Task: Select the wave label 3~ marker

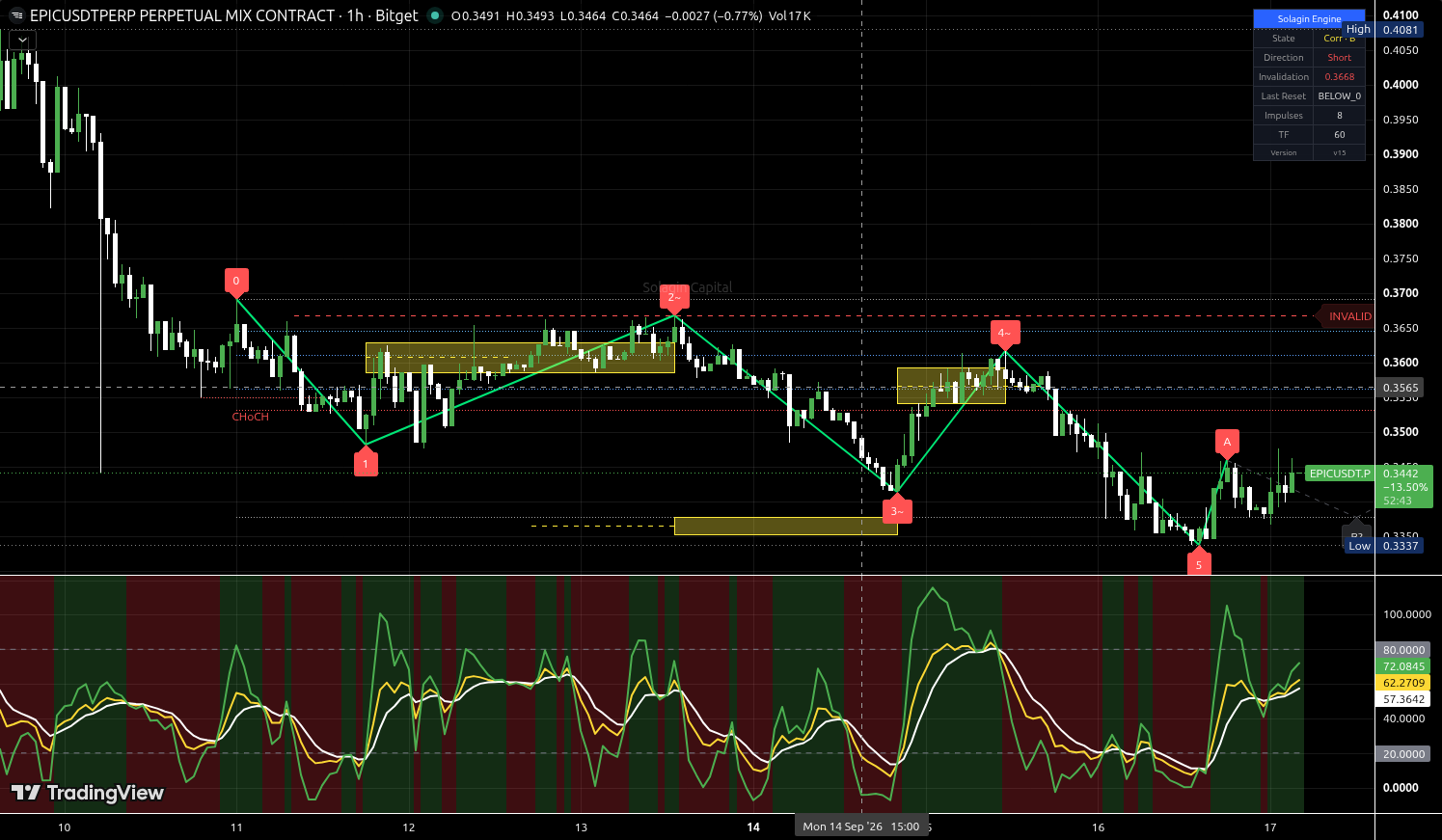Action: [x=897, y=511]
